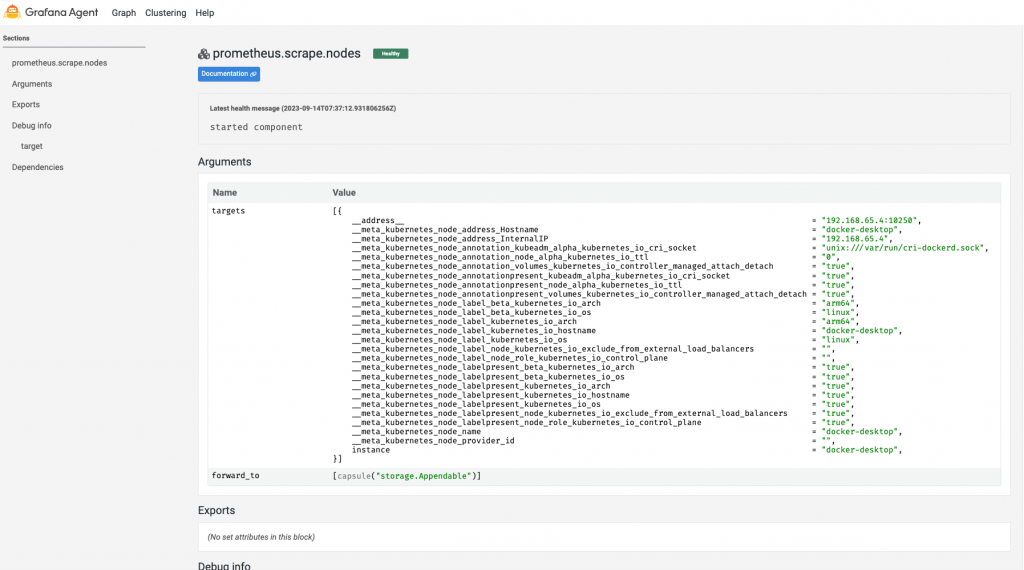Go to prometheus.scrape.nodes section in sidebar
The width and height of the screenshot is (1024, 570).
(59, 63)
